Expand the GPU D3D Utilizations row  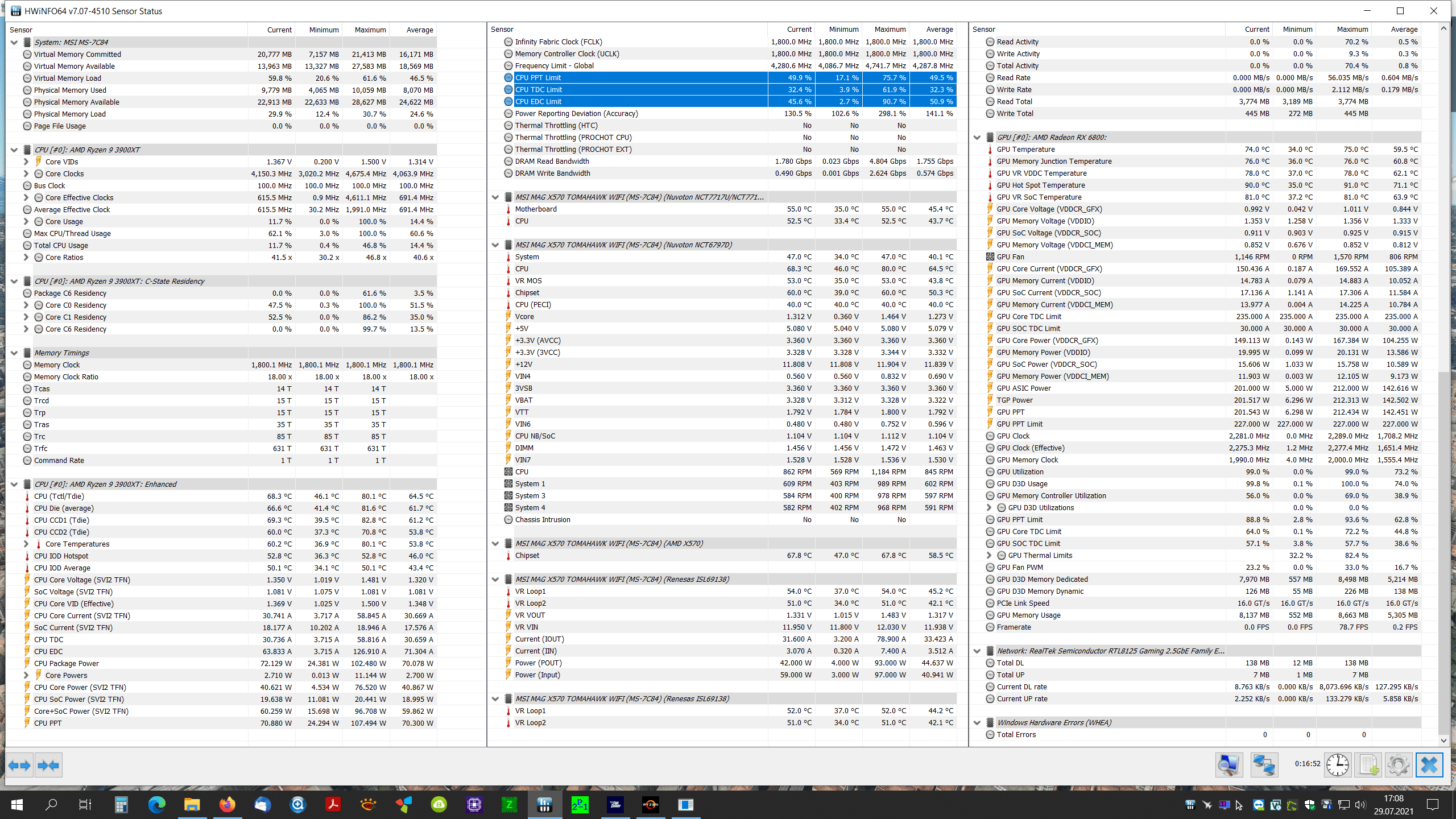988,507
